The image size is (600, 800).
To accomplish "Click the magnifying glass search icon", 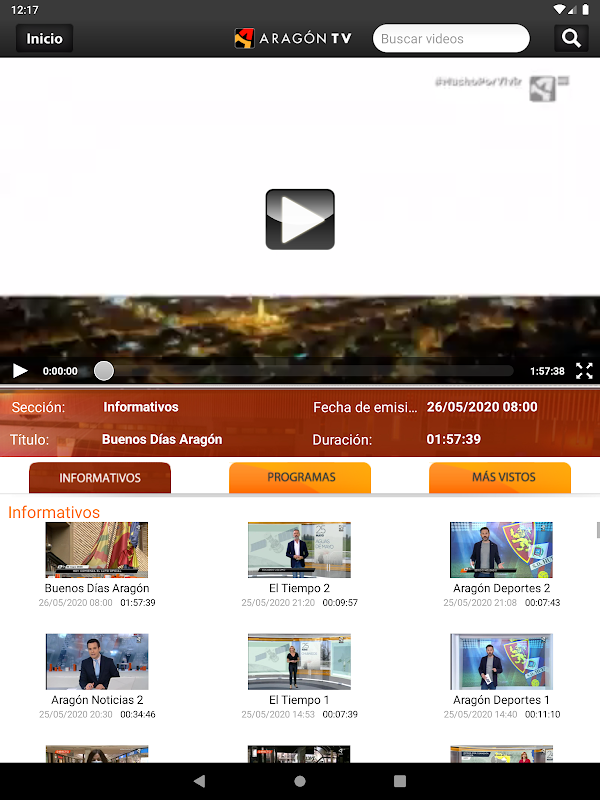I will pyautogui.click(x=571, y=38).
